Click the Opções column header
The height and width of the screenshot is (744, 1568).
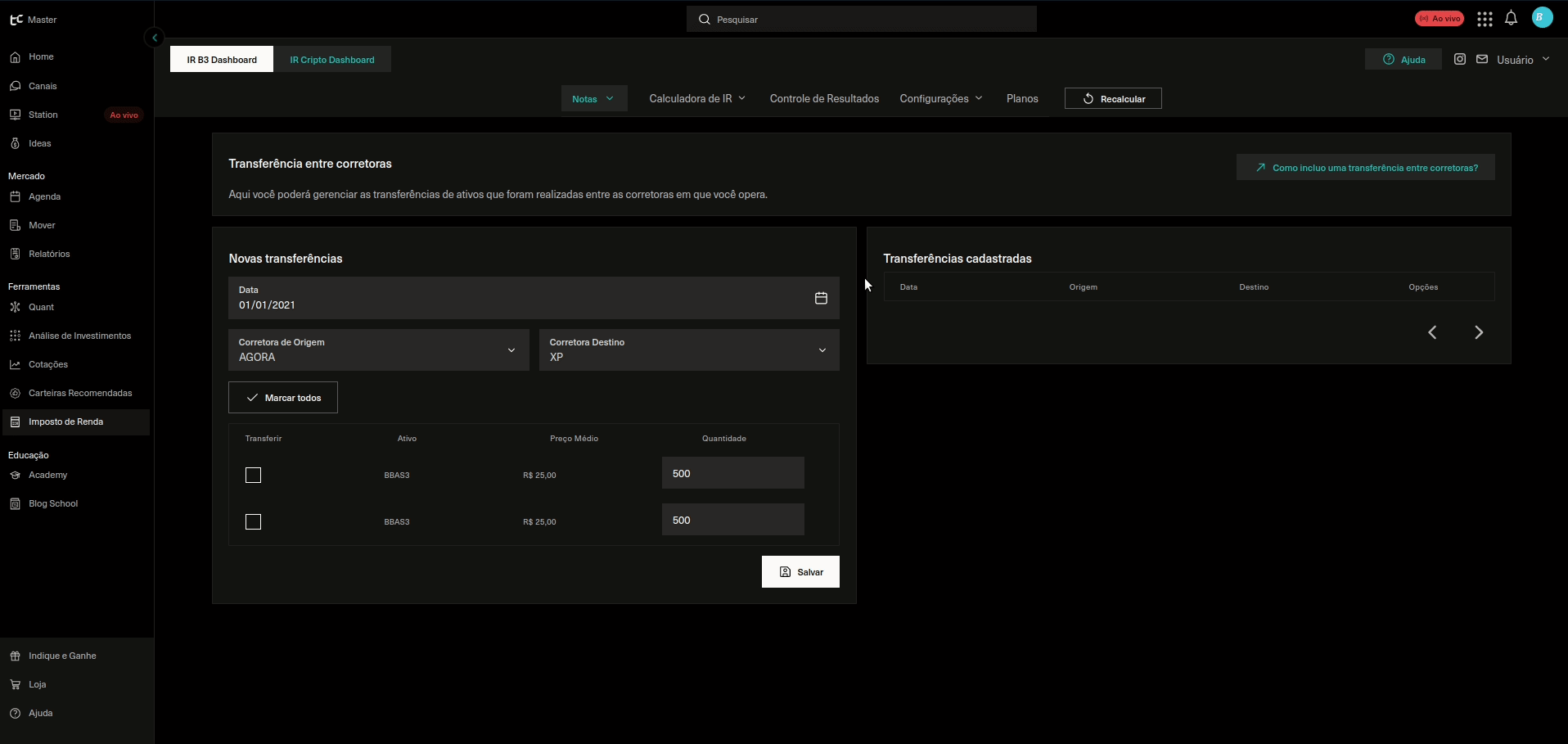1423,287
